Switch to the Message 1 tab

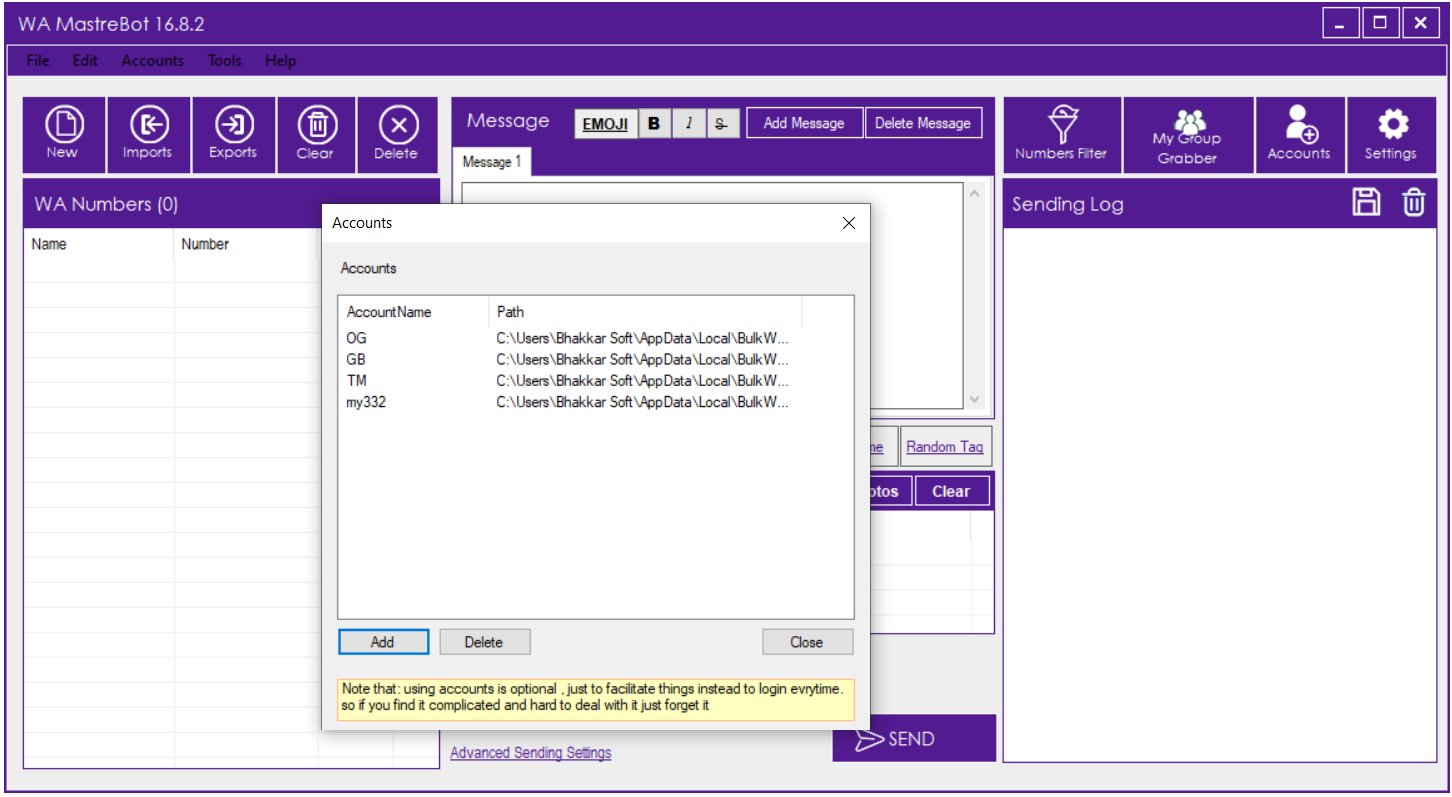pos(492,162)
